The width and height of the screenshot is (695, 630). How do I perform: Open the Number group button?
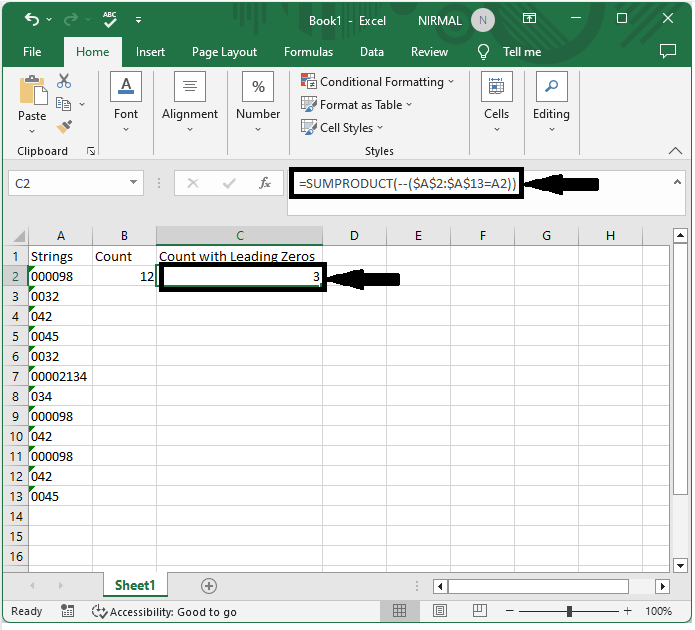coord(258,102)
